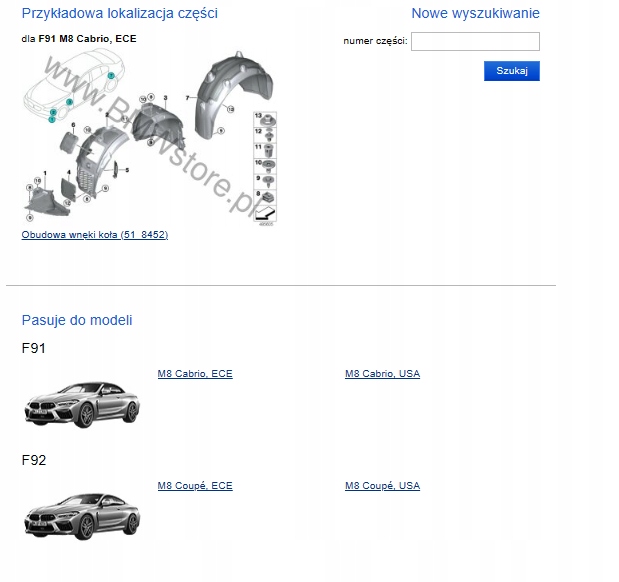
Task: Focus the numer części input field
Action: pyautogui.click(x=475, y=41)
